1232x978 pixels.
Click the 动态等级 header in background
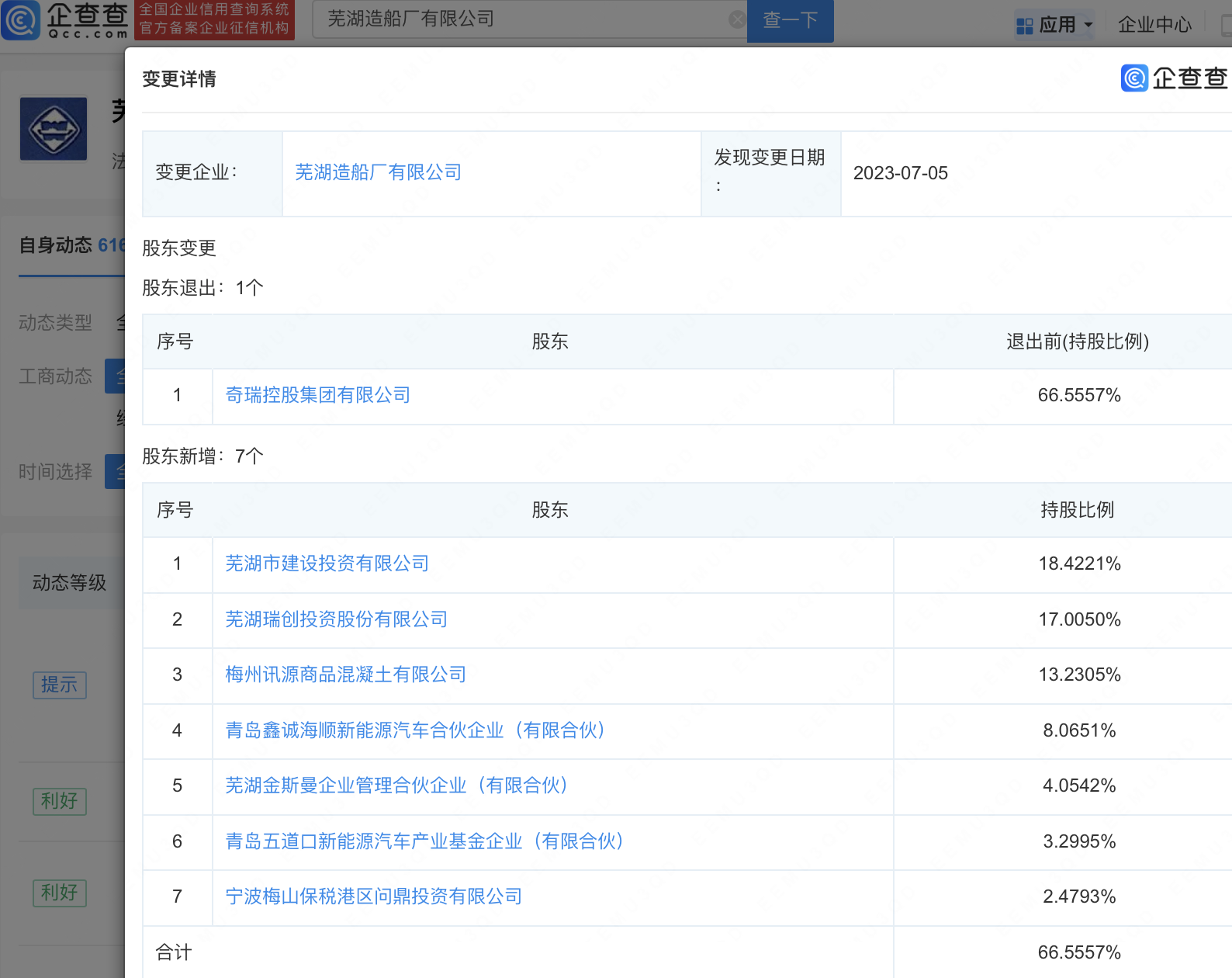click(x=69, y=583)
